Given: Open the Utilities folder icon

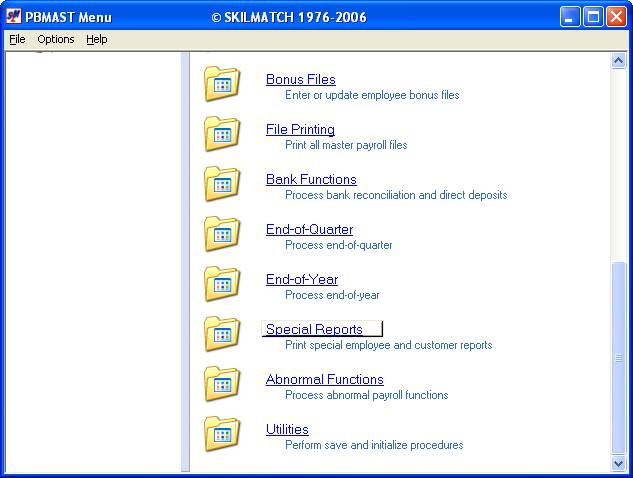Looking at the screenshot, I should 222,434.
